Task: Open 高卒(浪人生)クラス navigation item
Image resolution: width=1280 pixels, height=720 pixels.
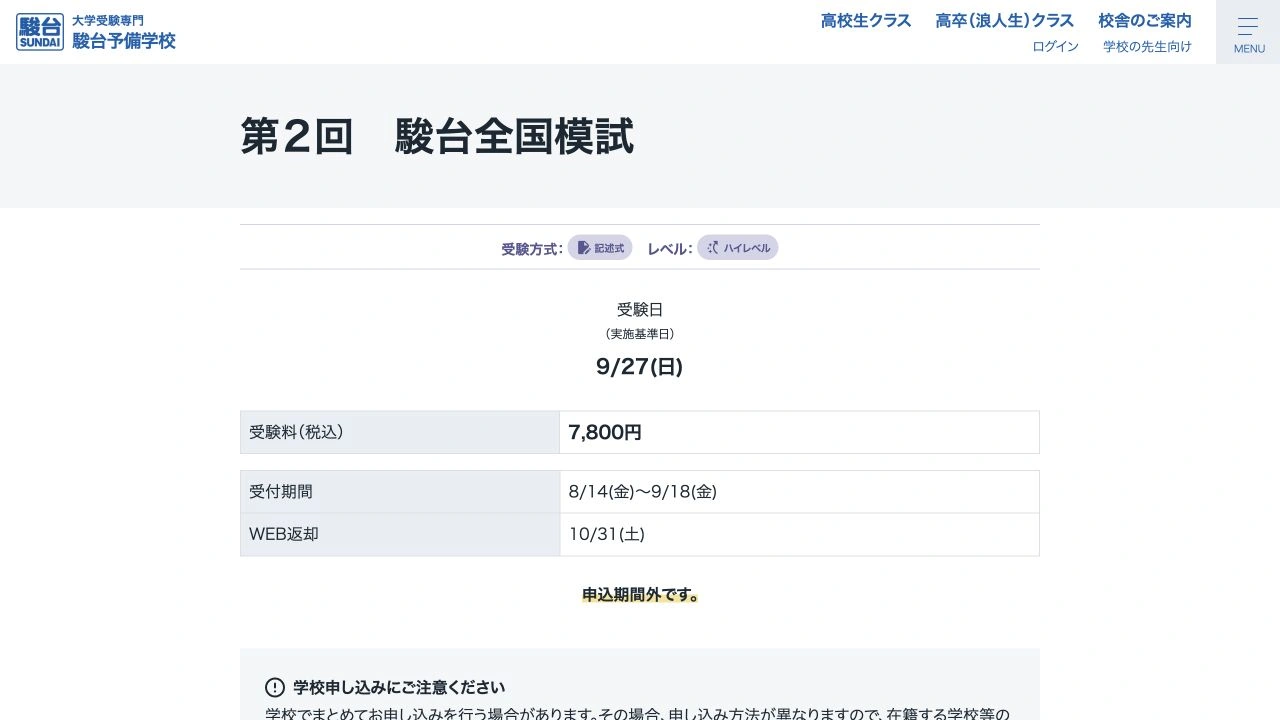Action: coord(1004,20)
